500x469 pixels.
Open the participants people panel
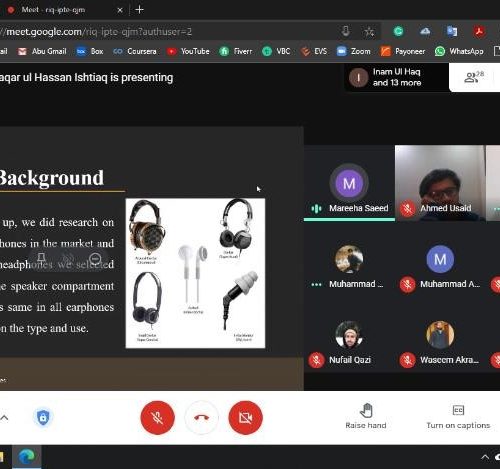474,77
